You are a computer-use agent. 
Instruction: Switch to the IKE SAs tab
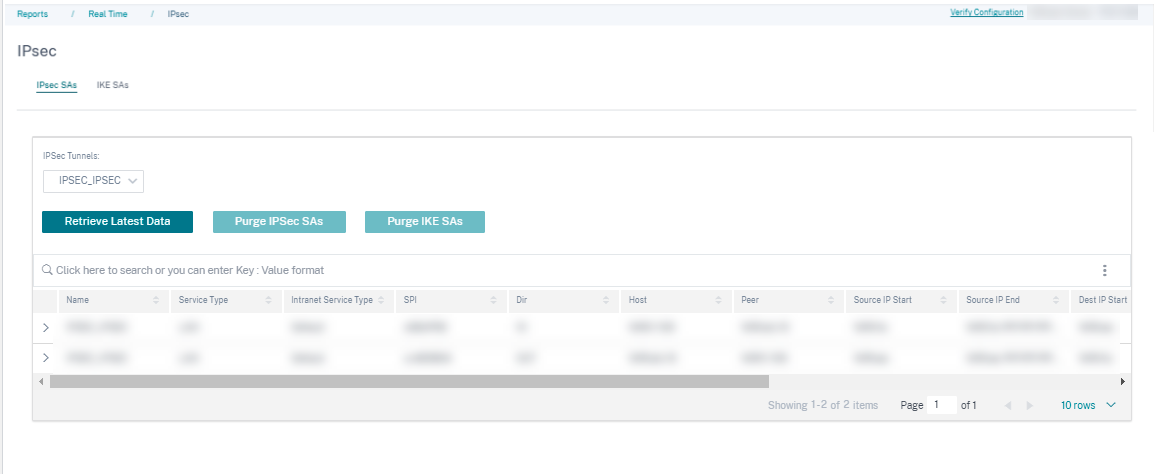coord(113,86)
